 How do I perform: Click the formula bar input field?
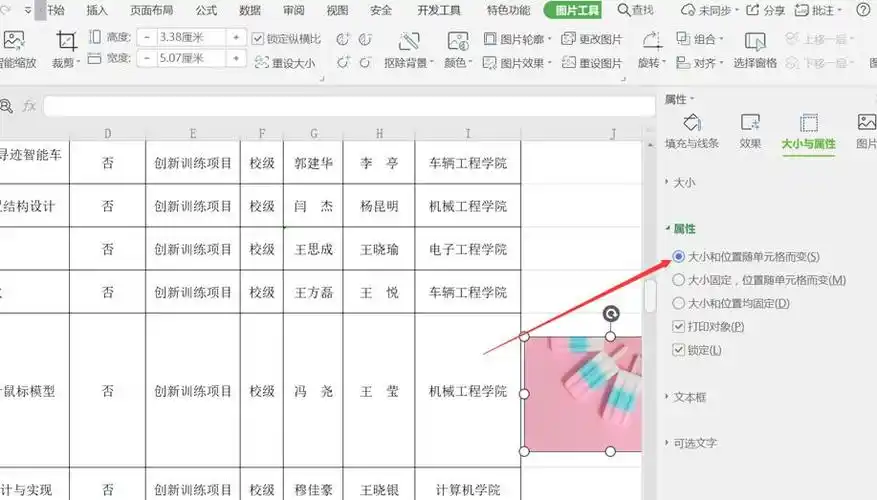coord(350,105)
